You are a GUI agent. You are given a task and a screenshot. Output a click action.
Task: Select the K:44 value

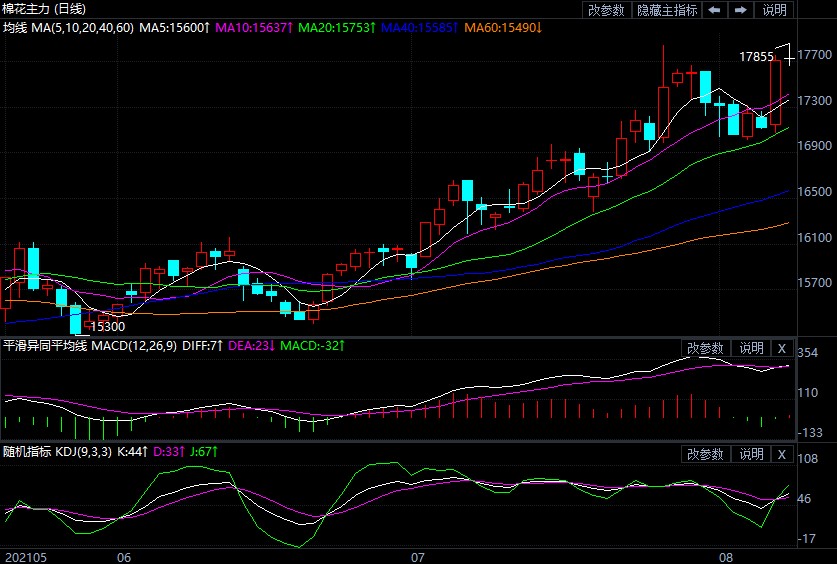(x=132, y=452)
